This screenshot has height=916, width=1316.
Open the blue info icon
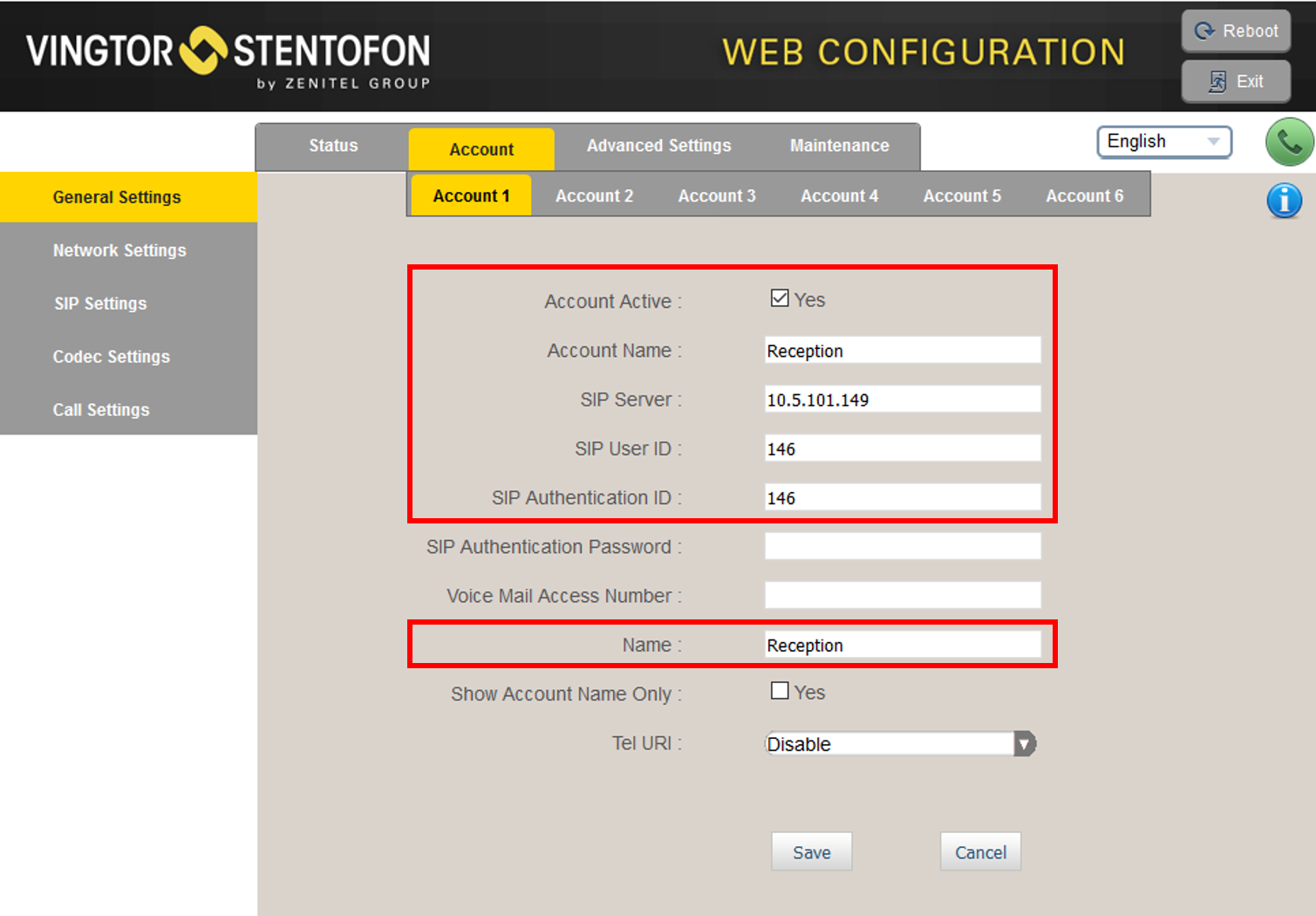1284,201
